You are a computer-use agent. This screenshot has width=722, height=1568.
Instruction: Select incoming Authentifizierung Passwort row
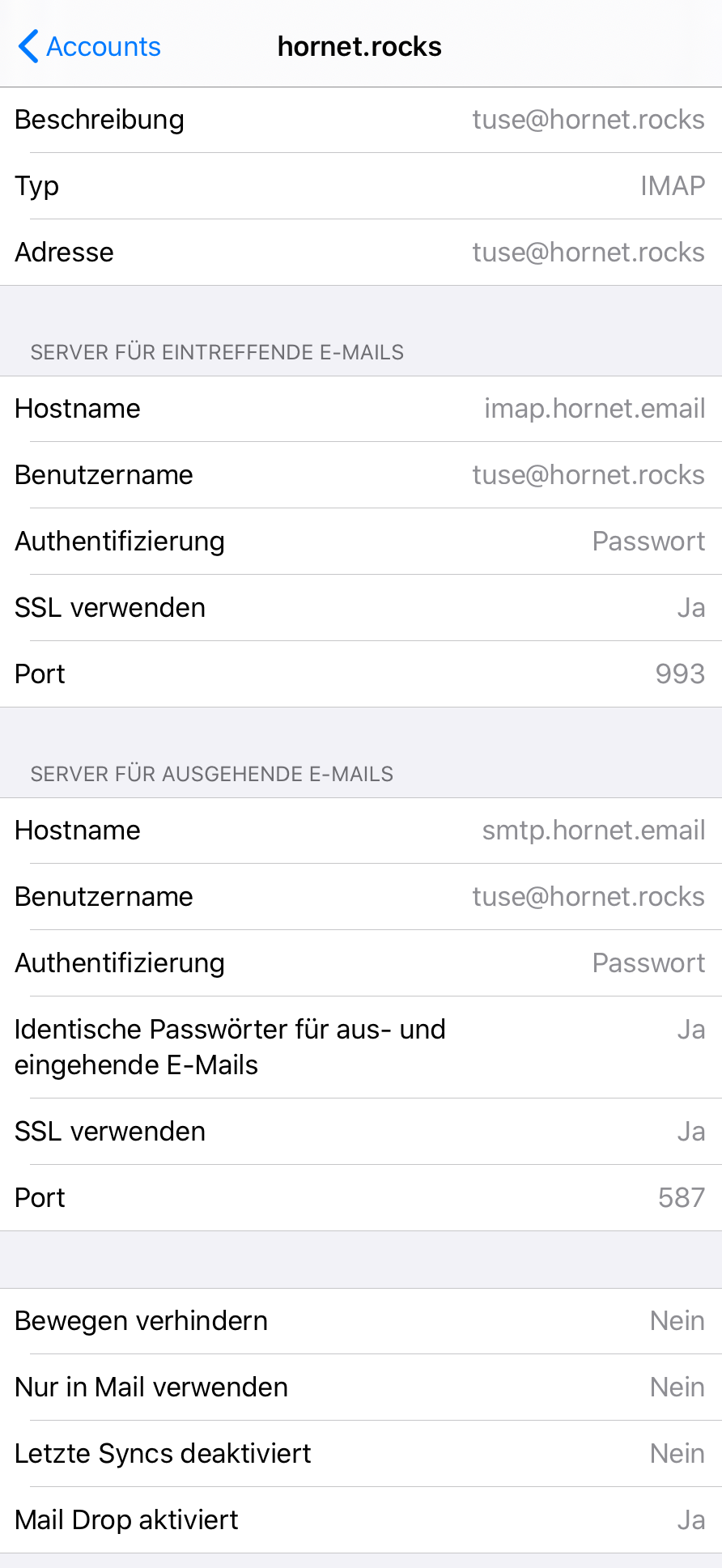coord(361,542)
